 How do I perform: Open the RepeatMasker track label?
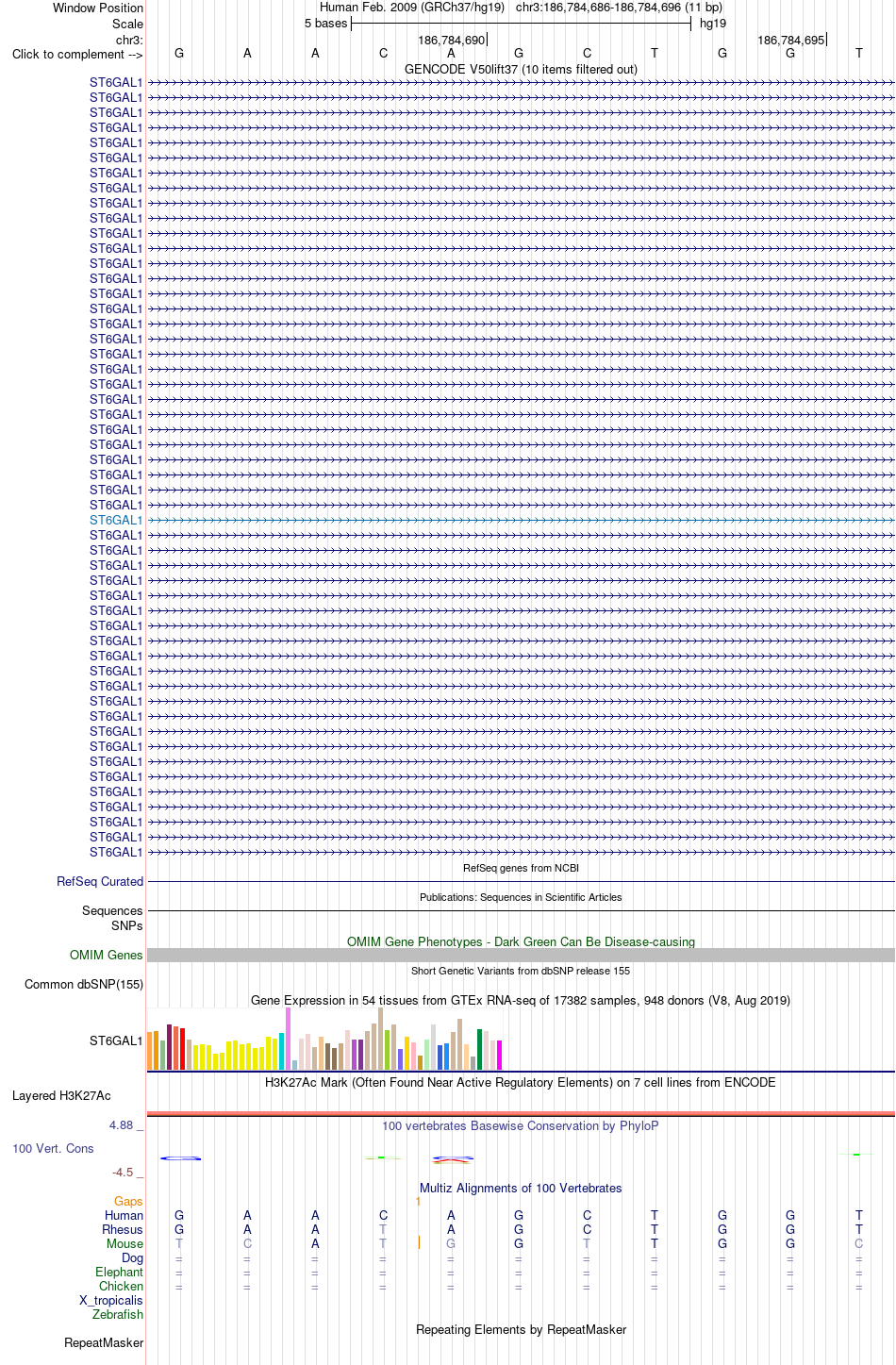click(x=104, y=1342)
